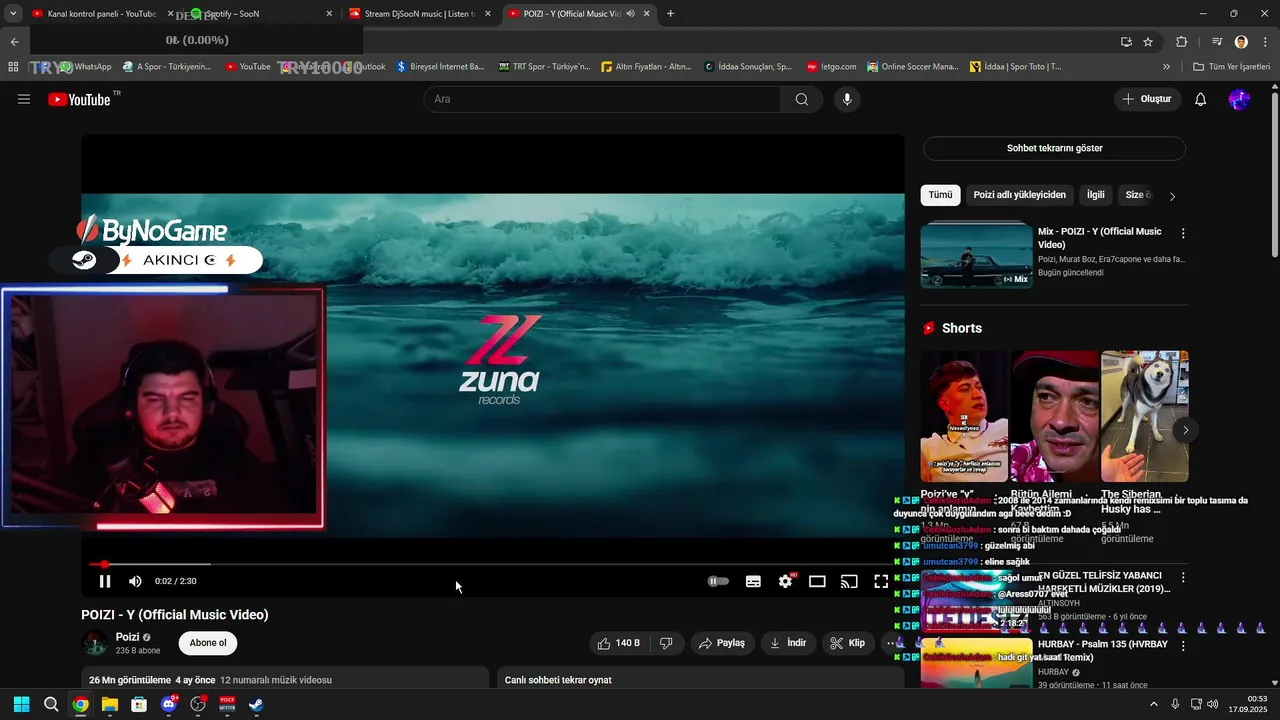Select Poizi adlı yükleyiciden chip

[1019, 195]
